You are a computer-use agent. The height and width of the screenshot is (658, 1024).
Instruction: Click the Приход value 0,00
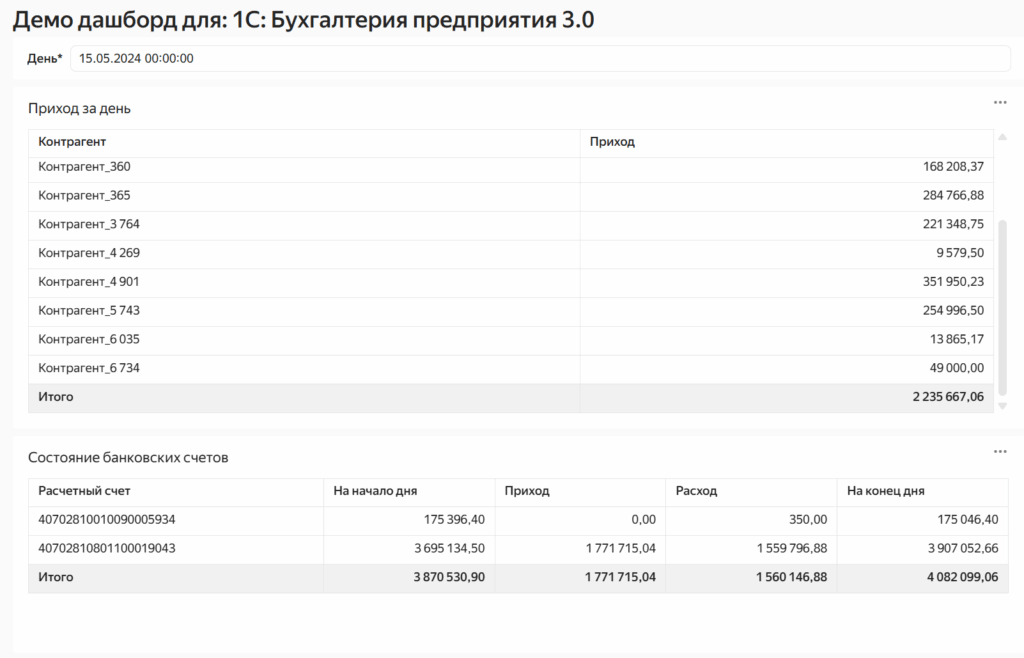pyautogui.click(x=643, y=520)
